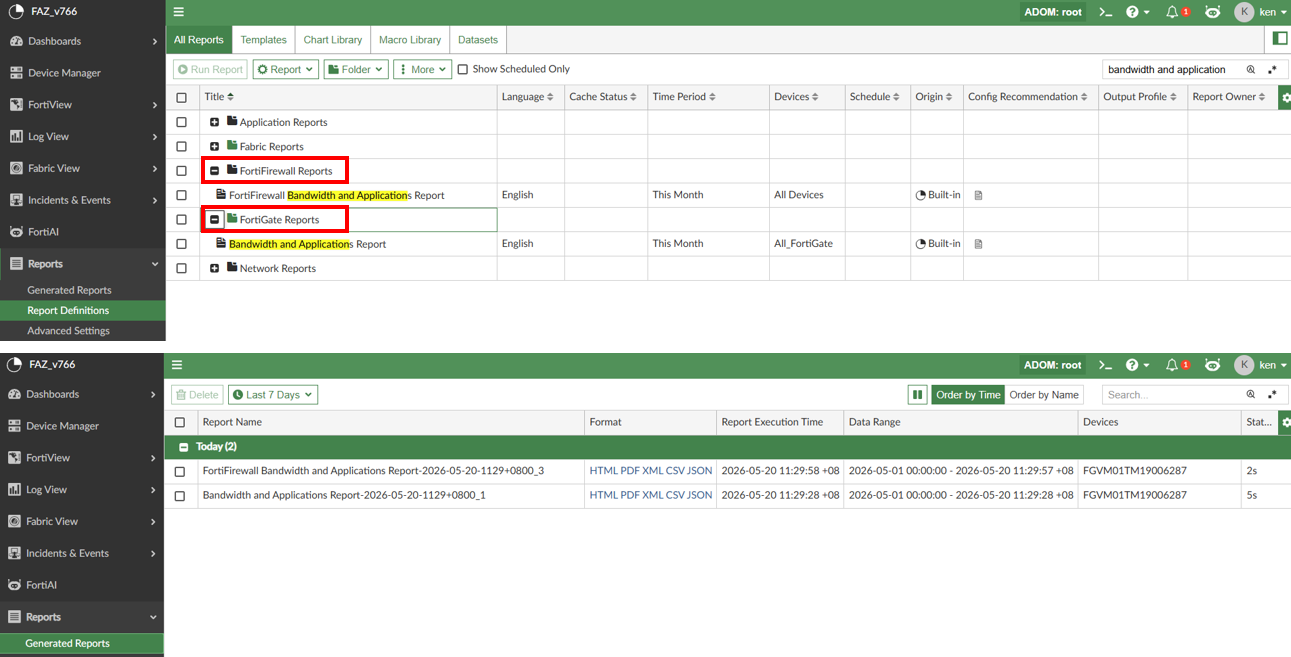Open the ken user menu in bottom window
Image resolution: width=1291 pixels, height=657 pixels.
(x=1261, y=365)
